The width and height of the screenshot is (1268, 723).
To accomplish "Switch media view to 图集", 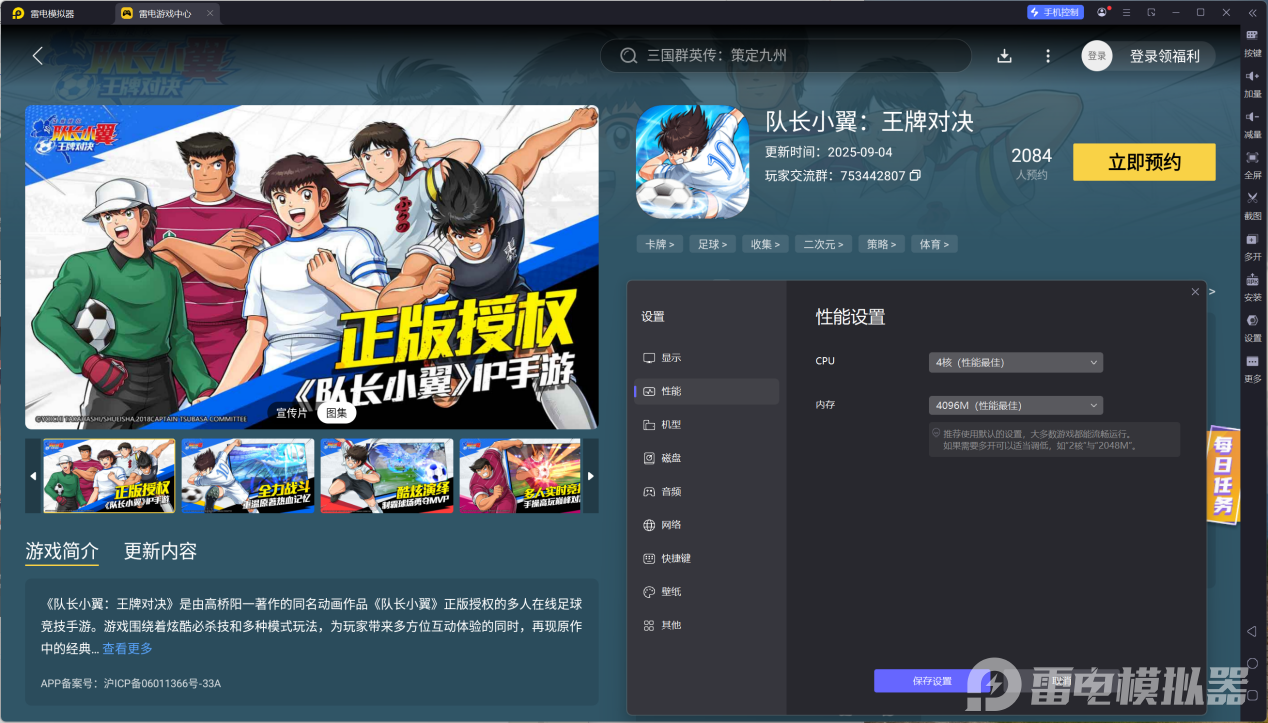I will tap(337, 412).
